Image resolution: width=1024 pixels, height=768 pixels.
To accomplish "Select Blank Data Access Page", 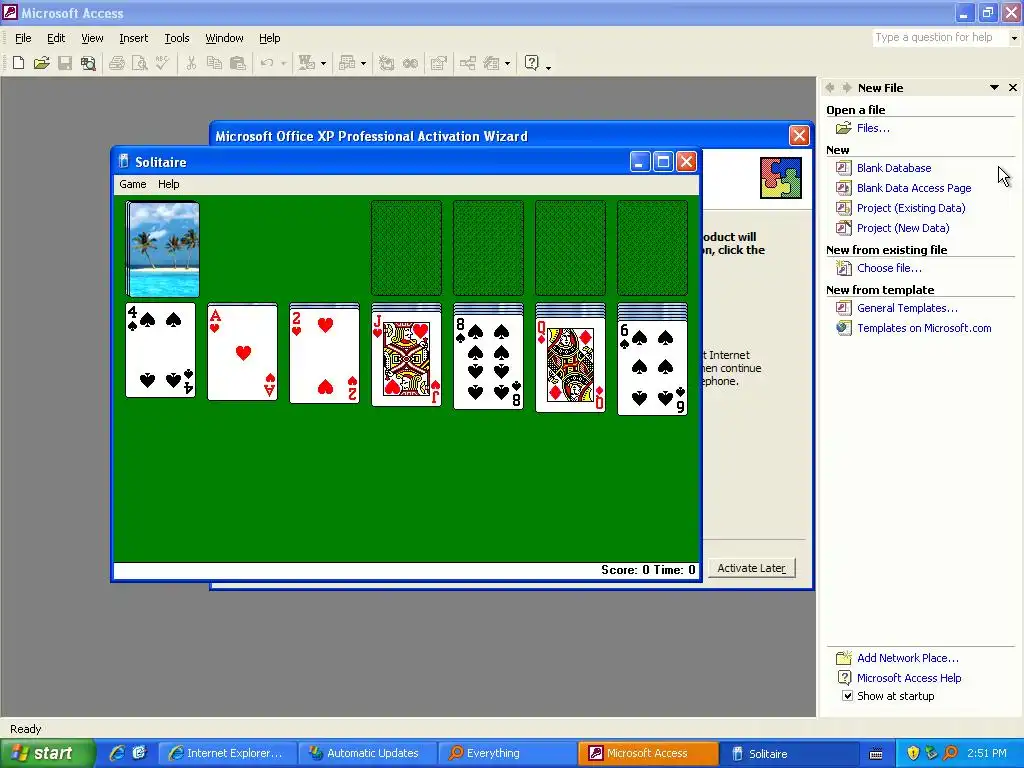I will click(914, 188).
